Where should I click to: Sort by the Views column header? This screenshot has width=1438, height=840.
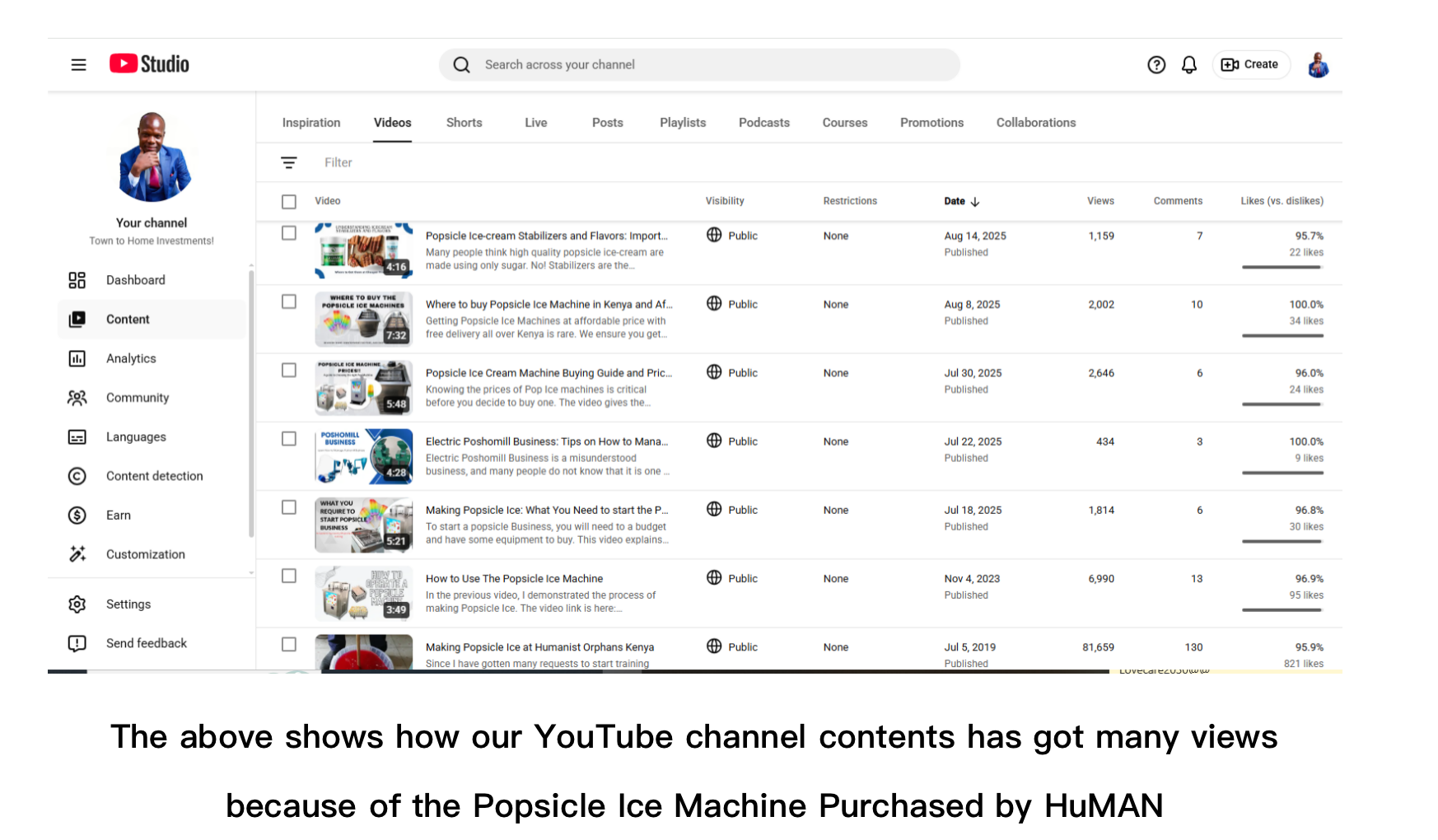[x=1100, y=201]
